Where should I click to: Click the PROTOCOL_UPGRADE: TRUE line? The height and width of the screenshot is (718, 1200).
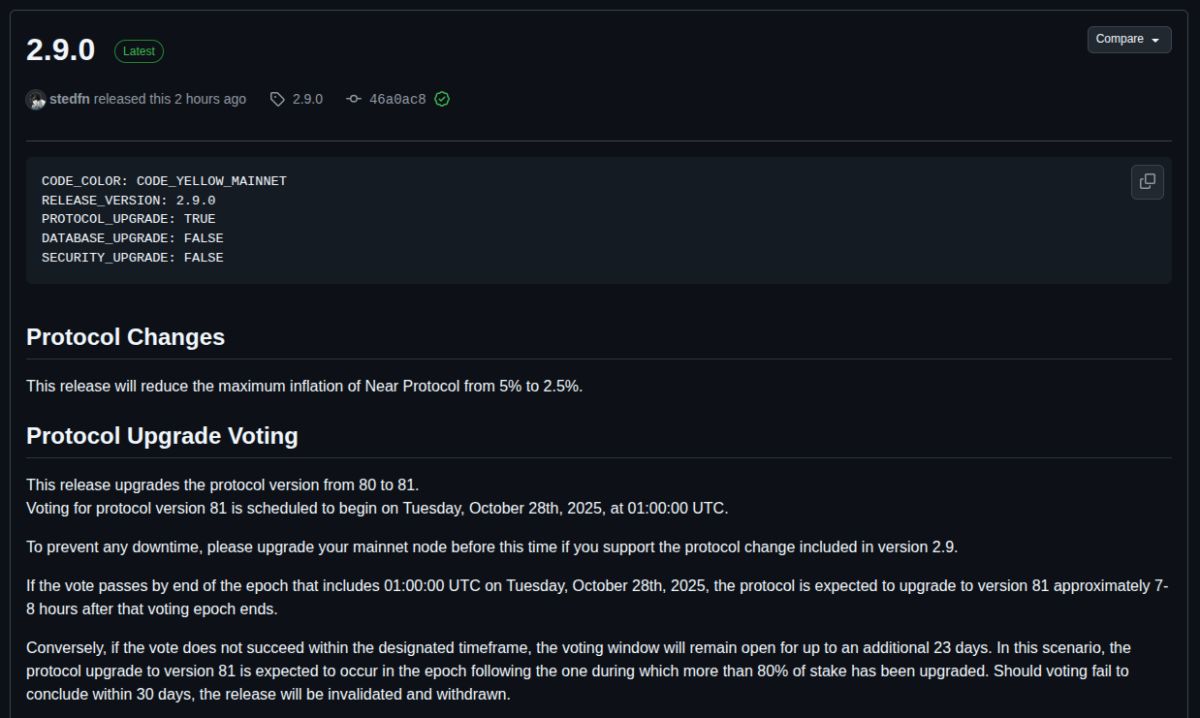pos(128,219)
